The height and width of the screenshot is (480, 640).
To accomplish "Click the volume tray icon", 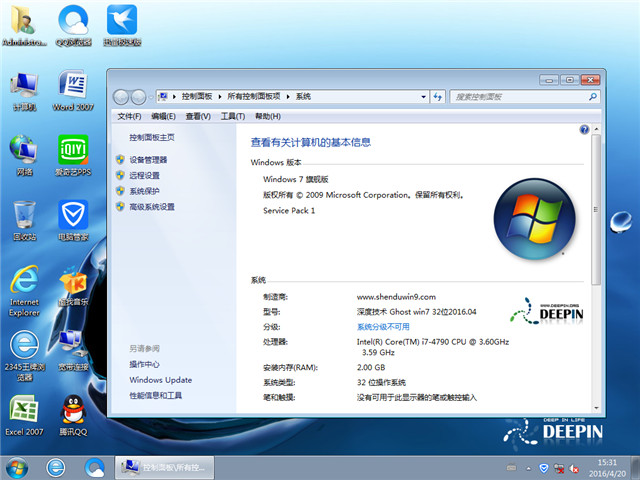I will pyautogui.click(x=574, y=469).
